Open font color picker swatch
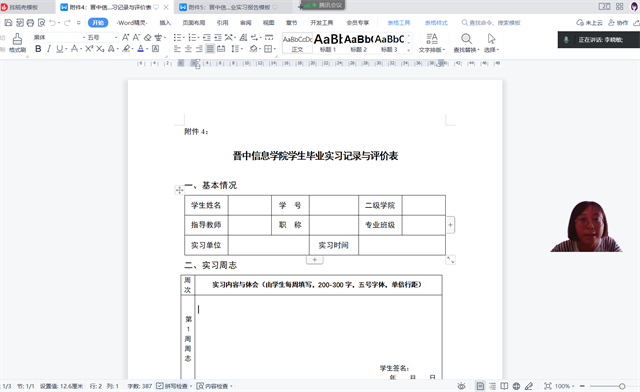The width and height of the screenshot is (640, 392). (140, 49)
